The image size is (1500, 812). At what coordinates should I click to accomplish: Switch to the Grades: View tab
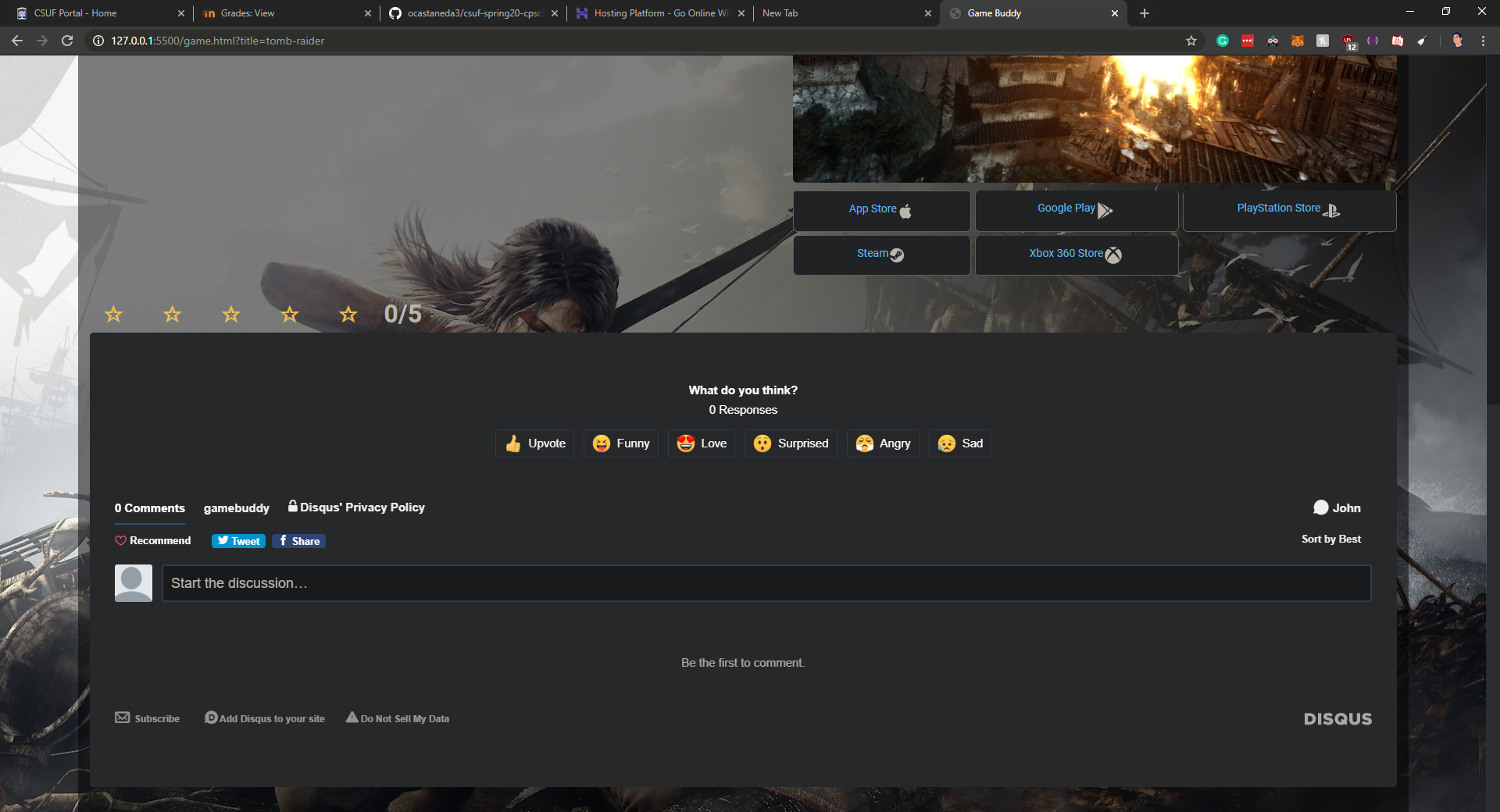(x=281, y=13)
